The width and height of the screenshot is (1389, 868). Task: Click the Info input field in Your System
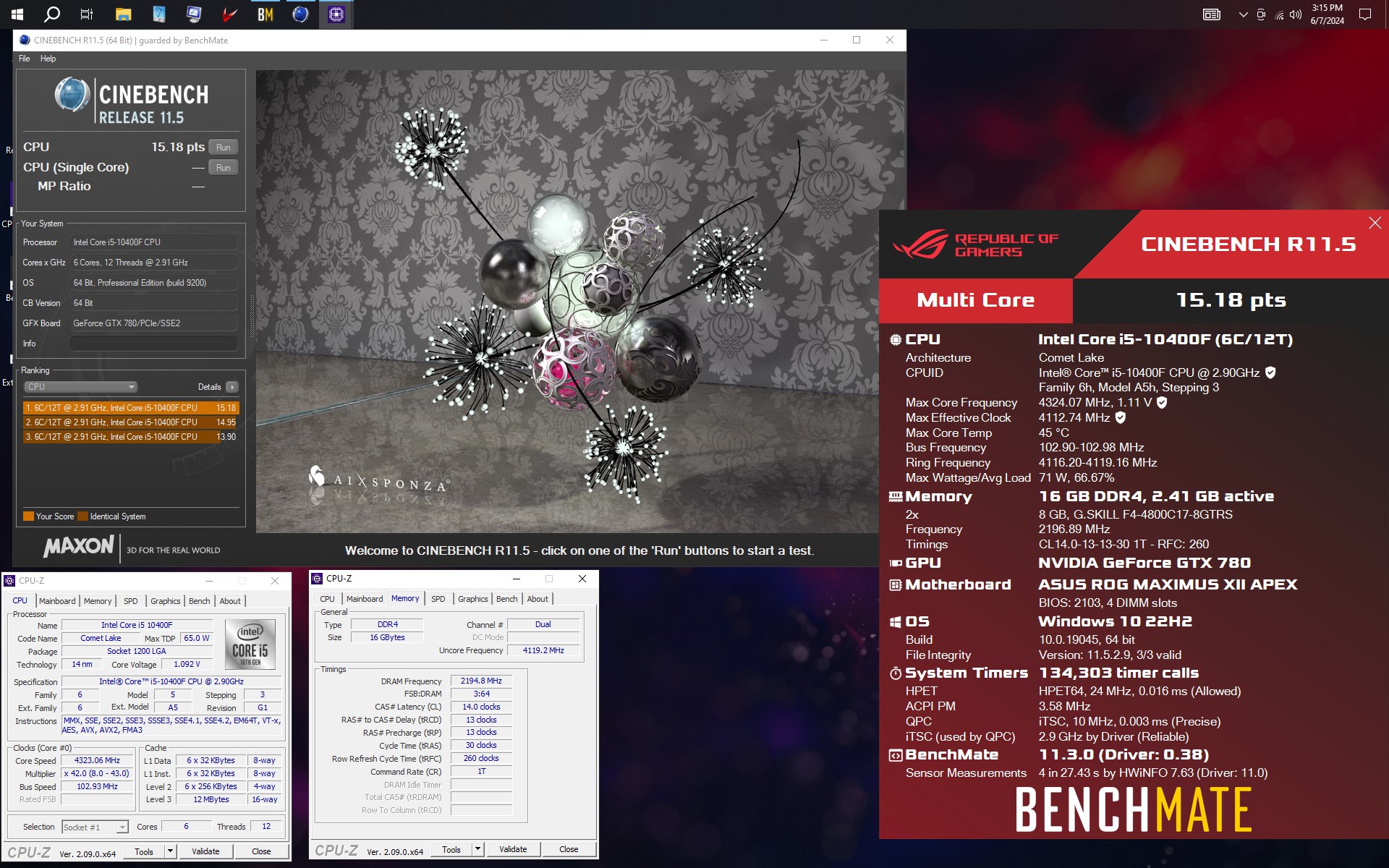(x=154, y=344)
